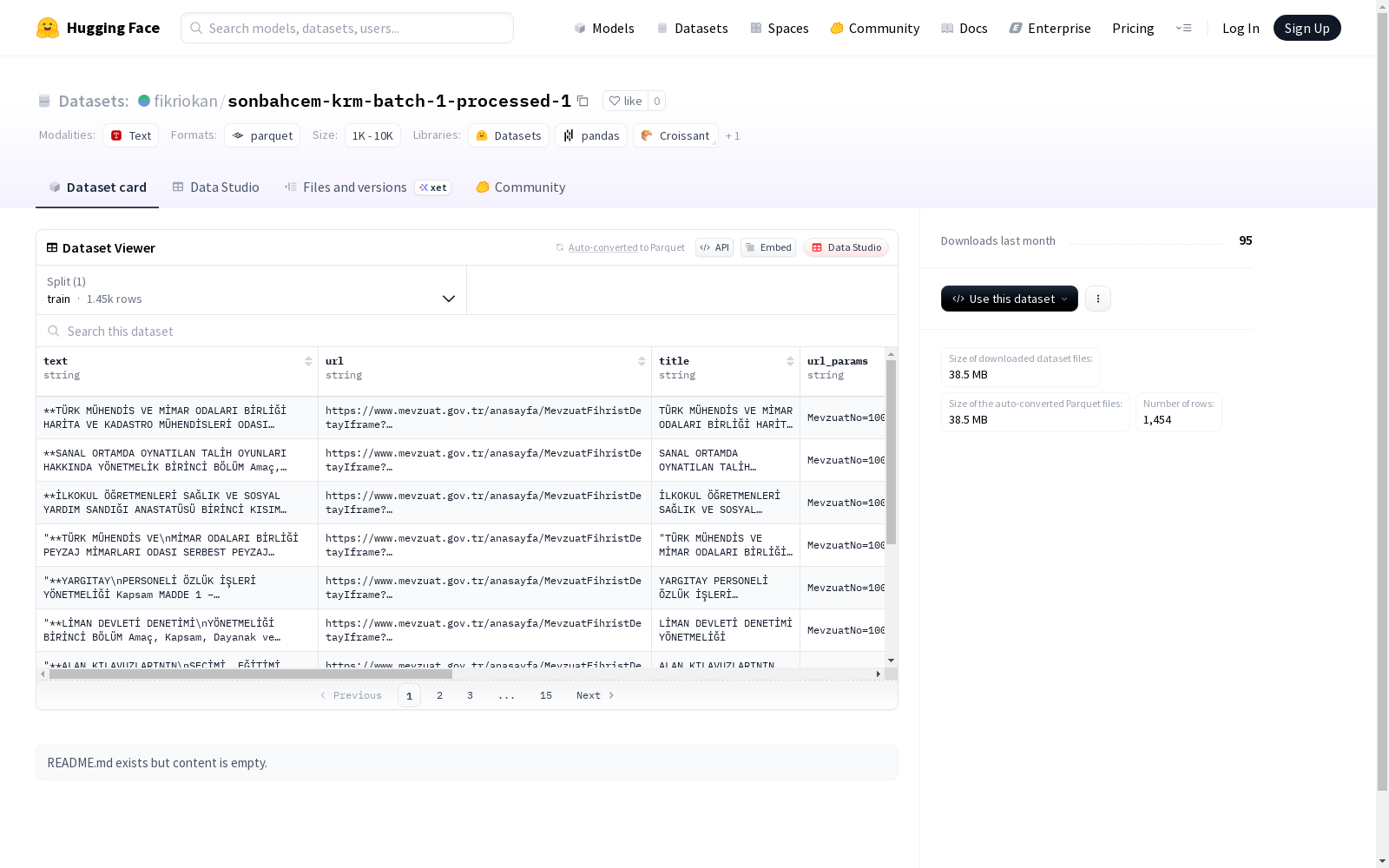Click the Sign Up button
This screenshot has width=1389, height=868.
click(1307, 28)
